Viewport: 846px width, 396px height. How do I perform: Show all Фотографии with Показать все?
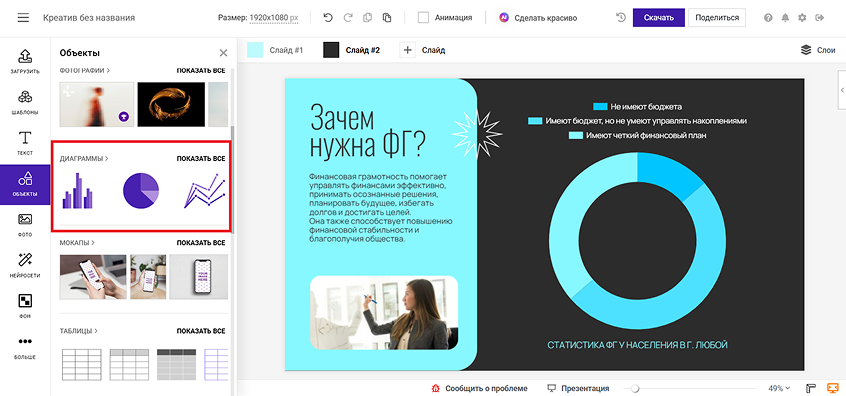pos(201,70)
